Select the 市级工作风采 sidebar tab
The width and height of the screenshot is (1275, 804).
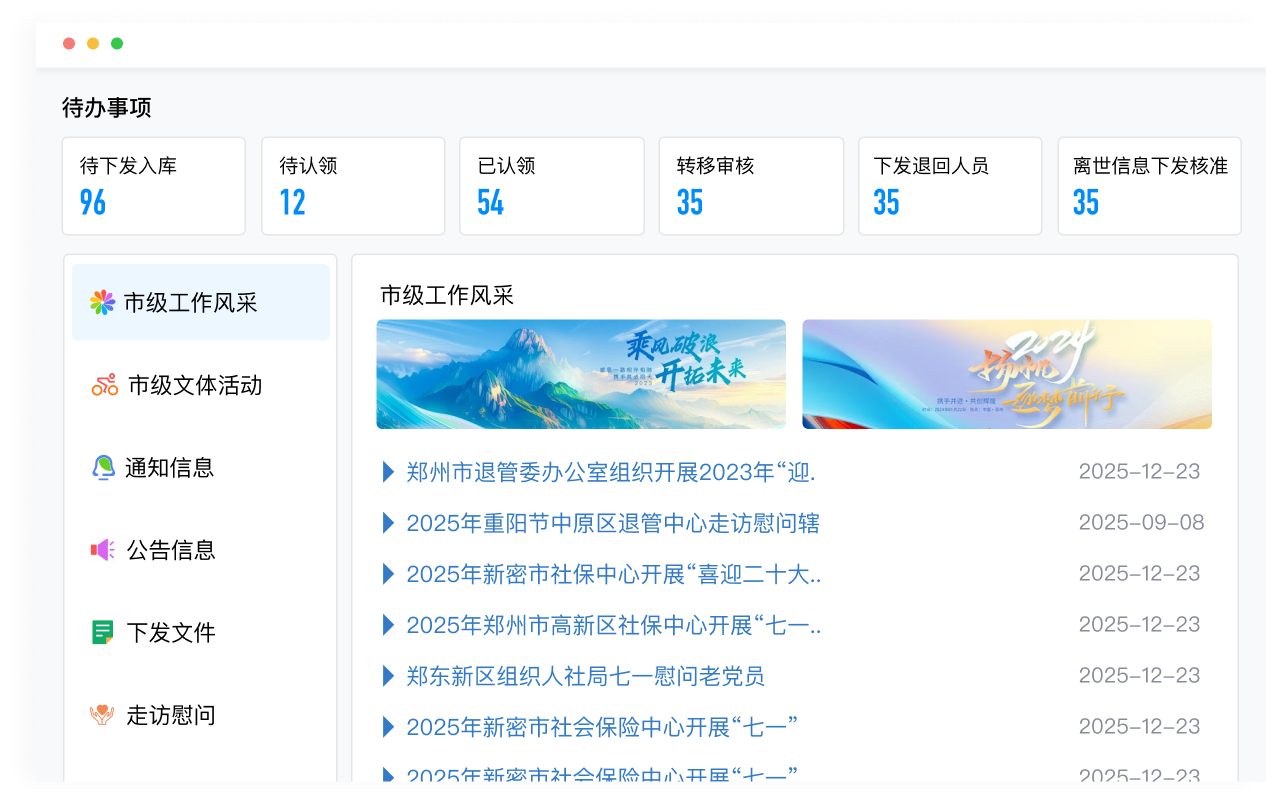(x=201, y=302)
